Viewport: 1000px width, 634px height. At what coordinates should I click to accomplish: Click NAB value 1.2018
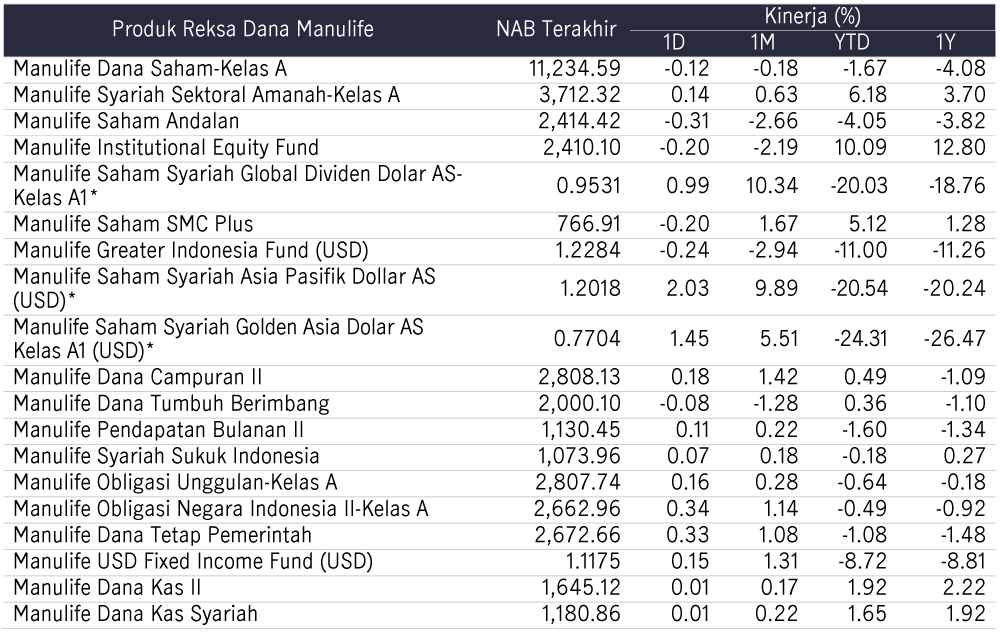[x=590, y=288]
